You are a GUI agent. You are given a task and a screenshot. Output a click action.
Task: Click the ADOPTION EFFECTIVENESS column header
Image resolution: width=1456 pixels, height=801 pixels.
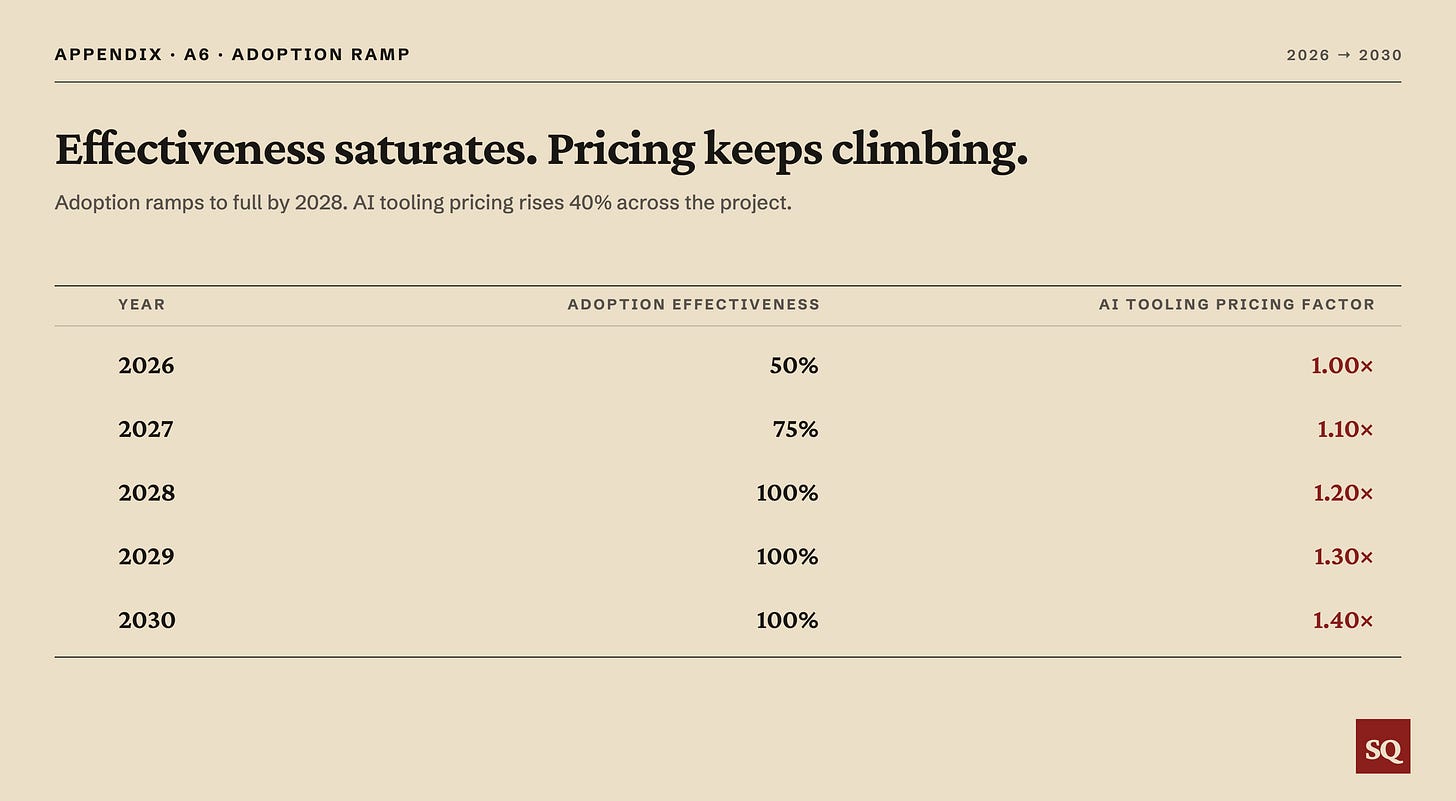coord(693,304)
